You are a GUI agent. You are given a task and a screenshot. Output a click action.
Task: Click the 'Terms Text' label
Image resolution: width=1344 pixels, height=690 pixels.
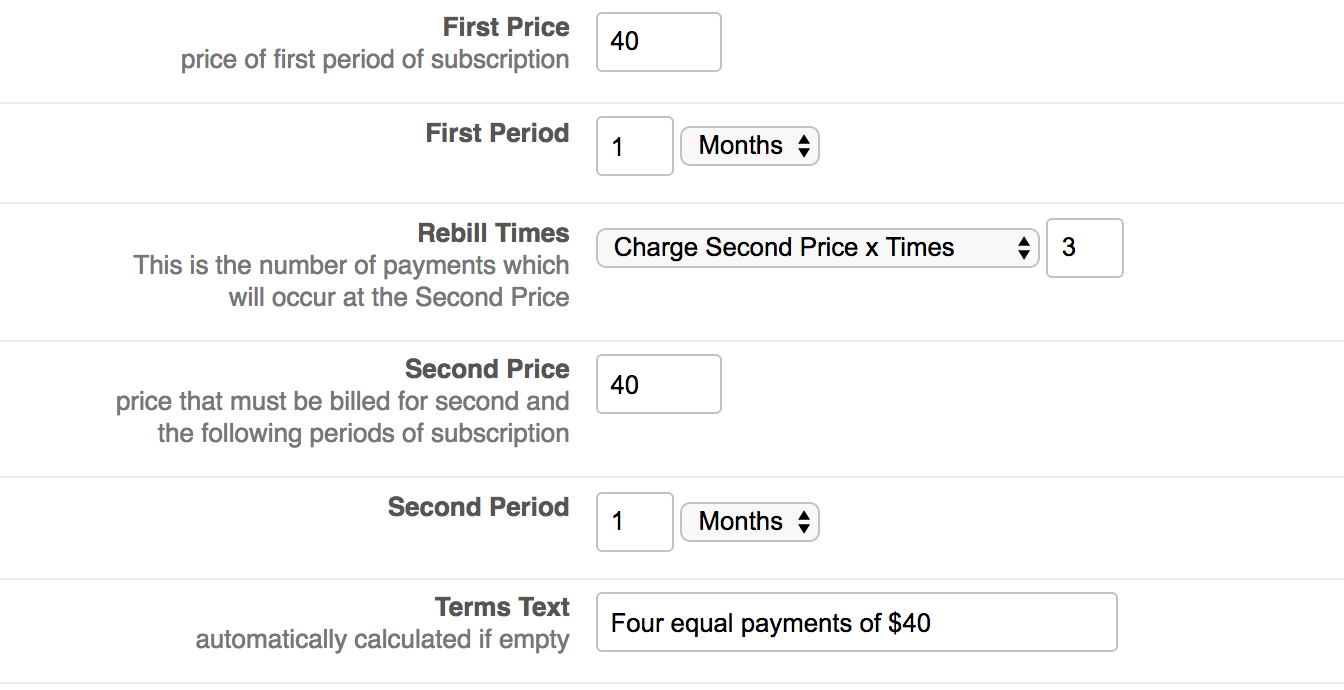coord(502,607)
